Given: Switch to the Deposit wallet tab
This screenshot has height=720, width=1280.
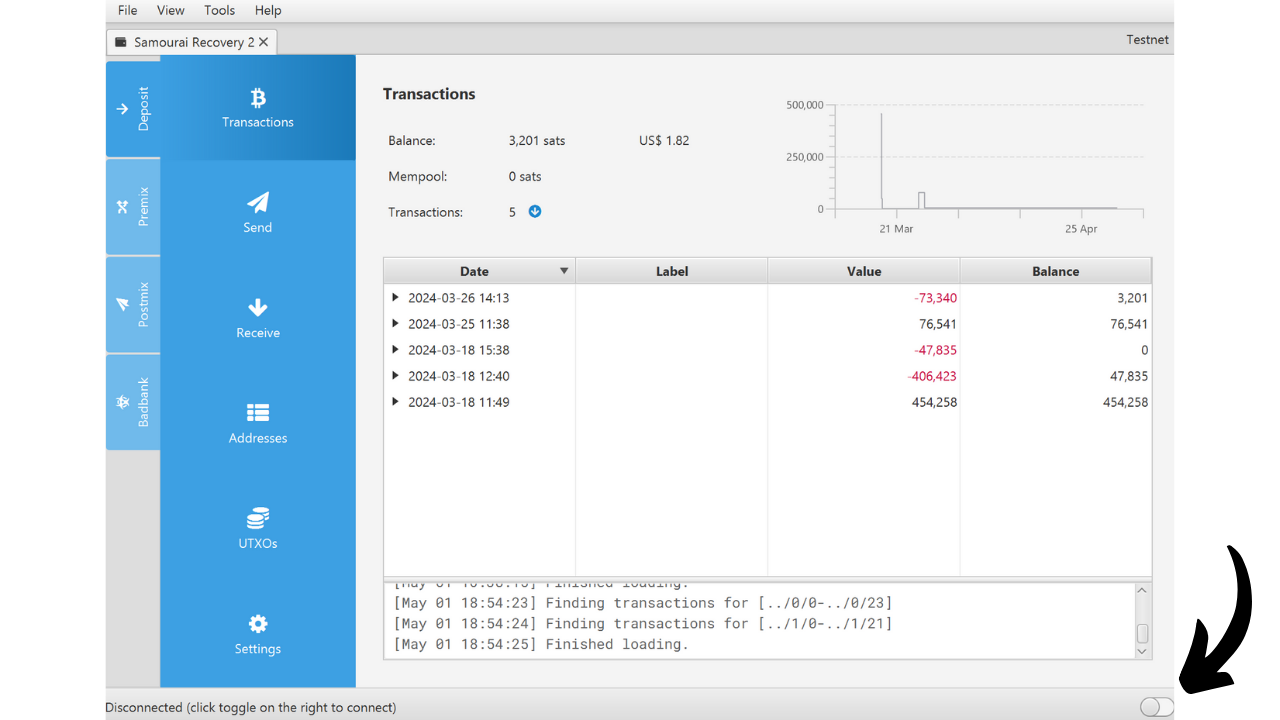Looking at the screenshot, I should tap(133, 109).
